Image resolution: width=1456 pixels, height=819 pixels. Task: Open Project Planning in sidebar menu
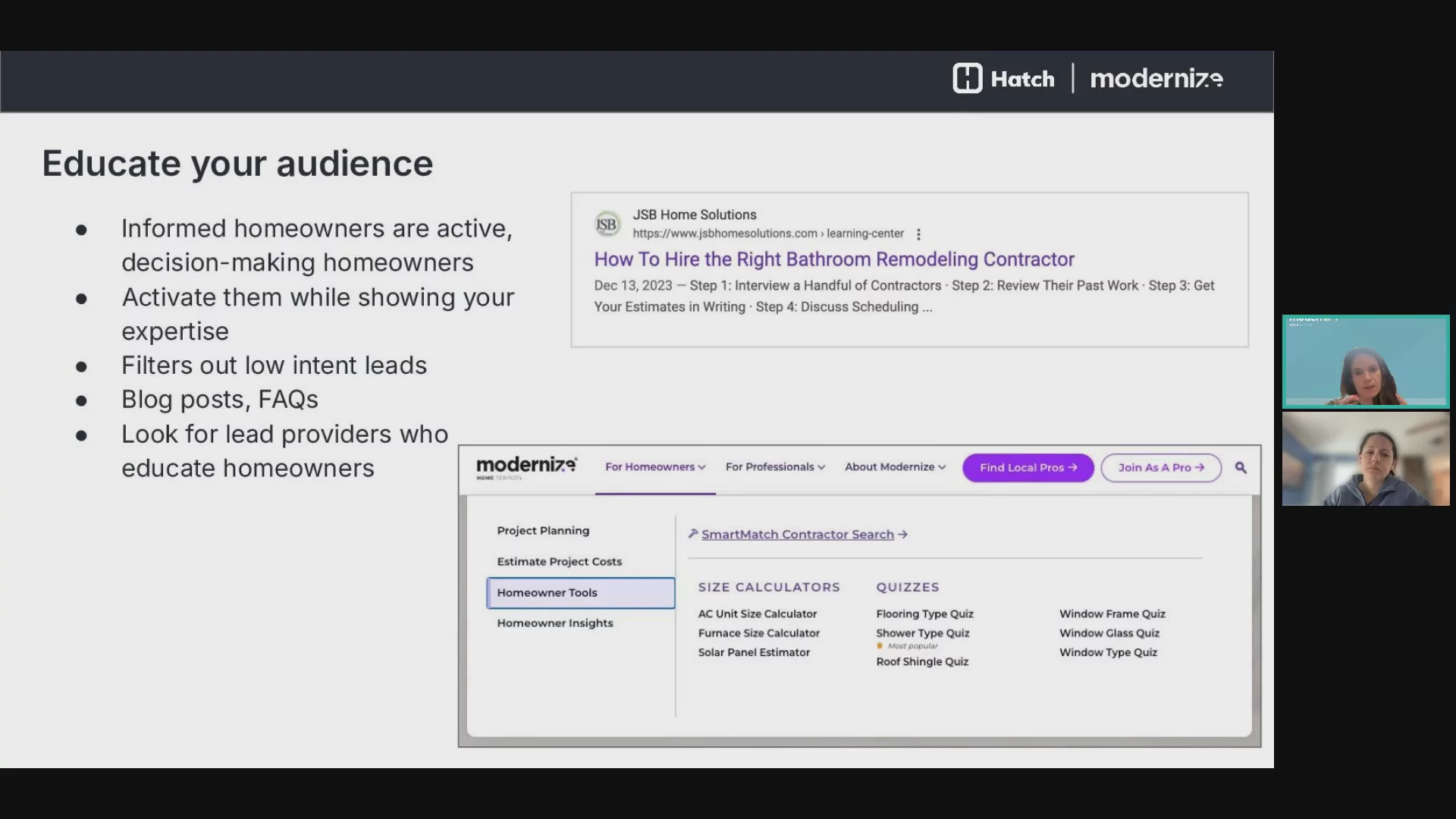543,531
